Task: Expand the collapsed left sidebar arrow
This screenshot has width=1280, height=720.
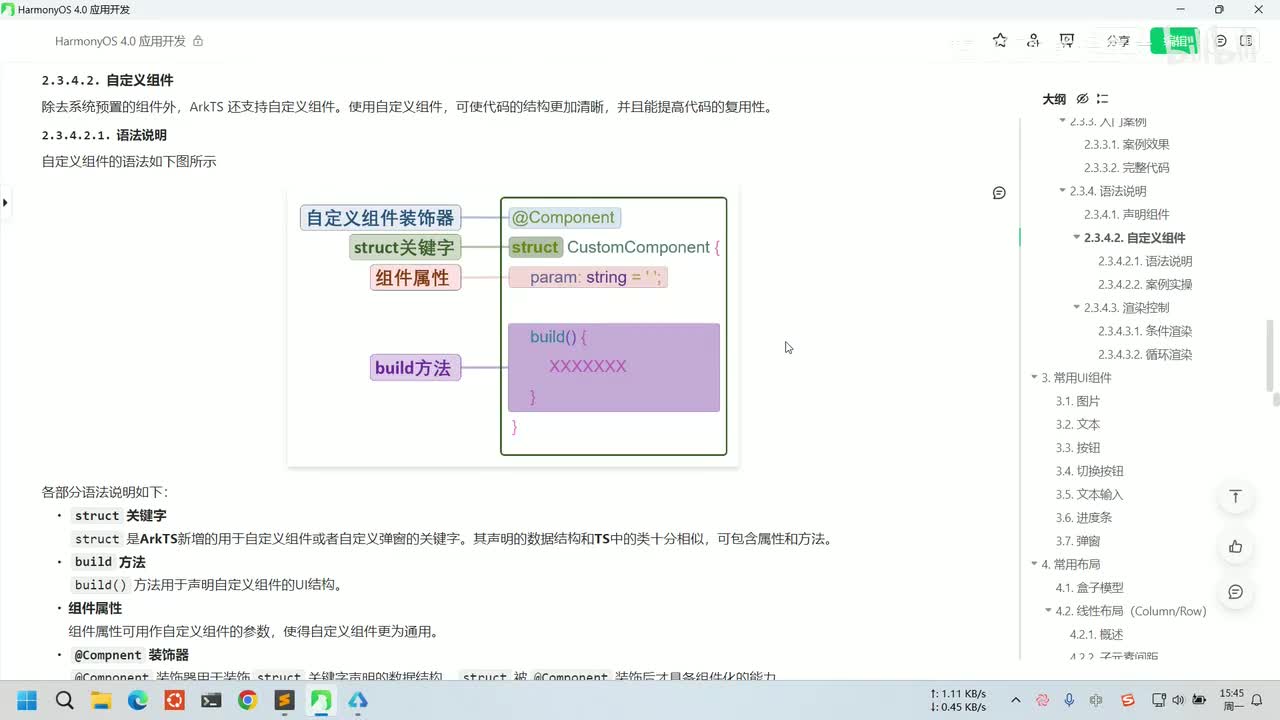Action: click(x=5, y=203)
